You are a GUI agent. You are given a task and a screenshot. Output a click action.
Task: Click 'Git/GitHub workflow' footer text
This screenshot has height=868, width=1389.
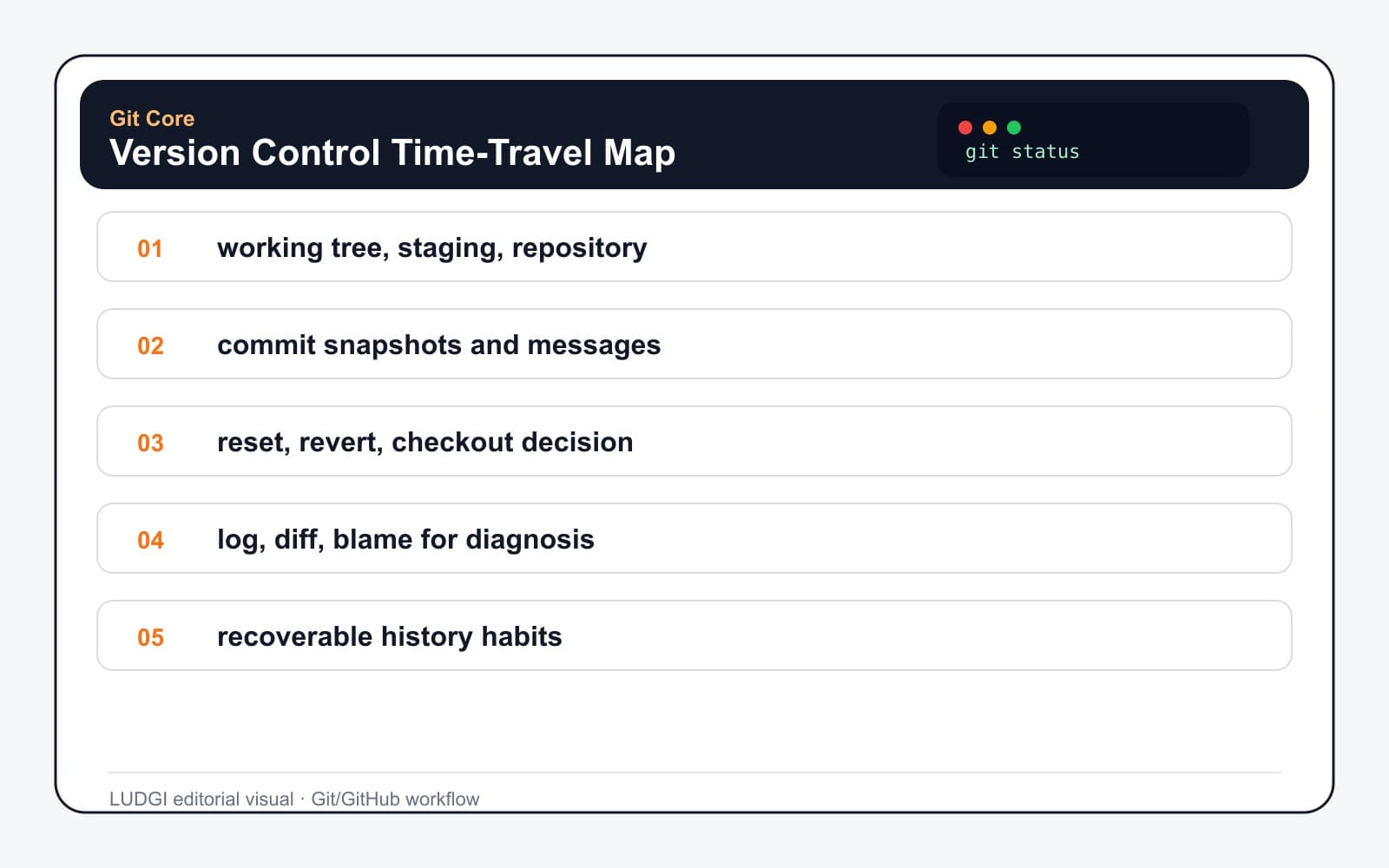point(395,799)
